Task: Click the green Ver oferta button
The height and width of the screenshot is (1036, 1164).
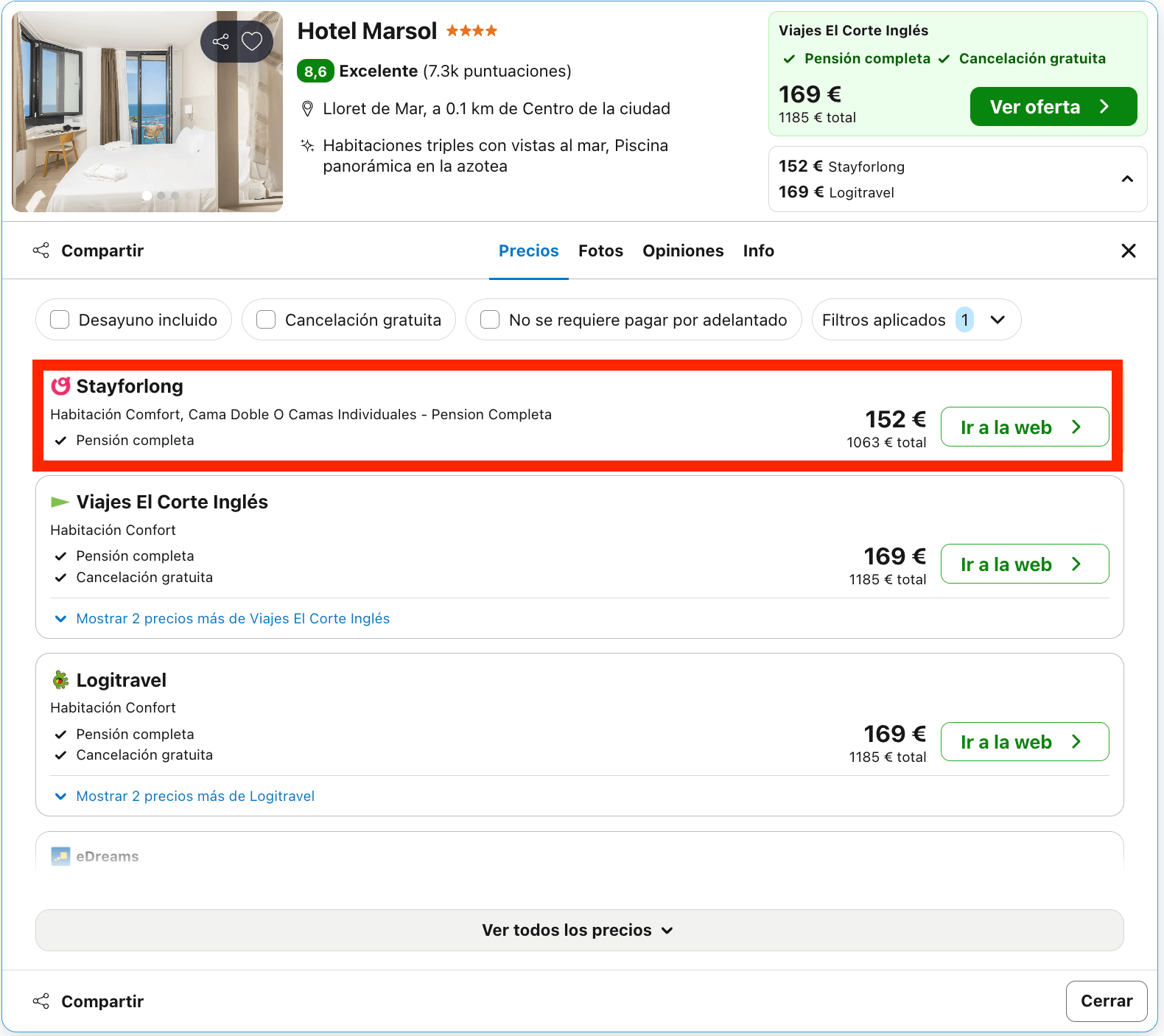Action: click(x=1053, y=107)
